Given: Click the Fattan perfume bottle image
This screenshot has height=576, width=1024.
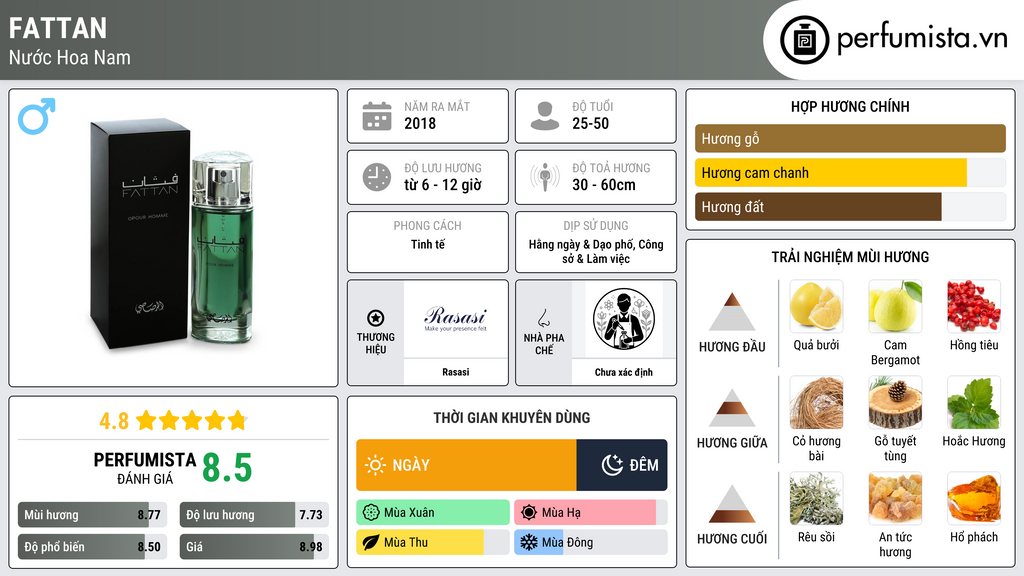Looking at the screenshot, I should [173, 235].
